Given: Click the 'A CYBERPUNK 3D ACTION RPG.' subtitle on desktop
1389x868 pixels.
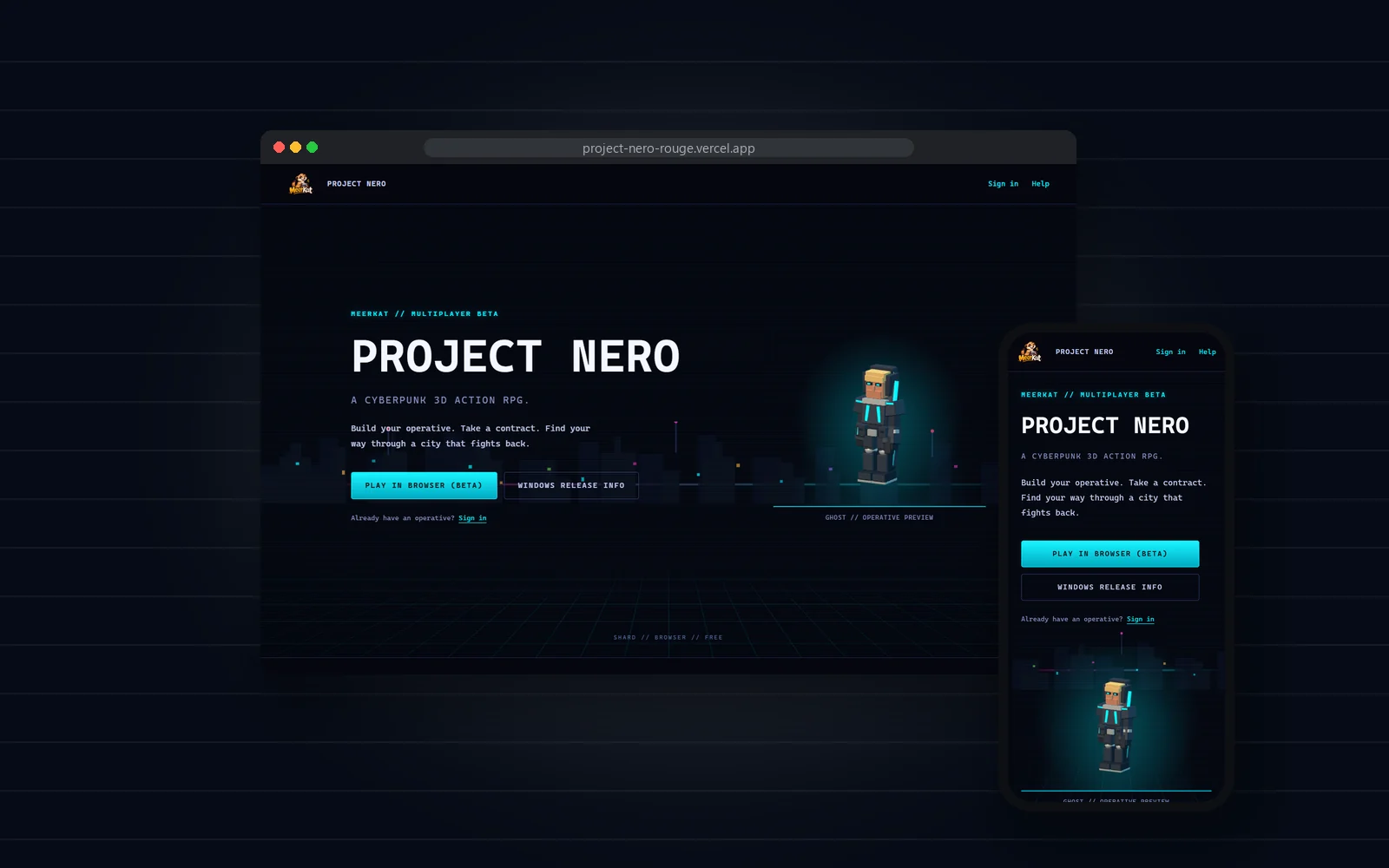Looking at the screenshot, I should click(440, 400).
